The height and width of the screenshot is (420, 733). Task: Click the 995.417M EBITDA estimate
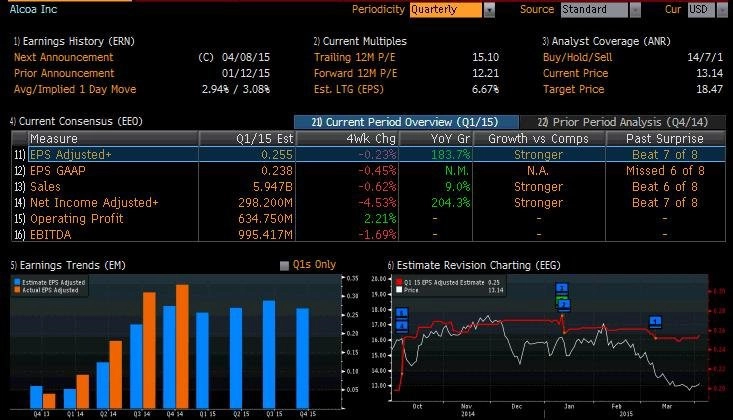tap(266, 234)
